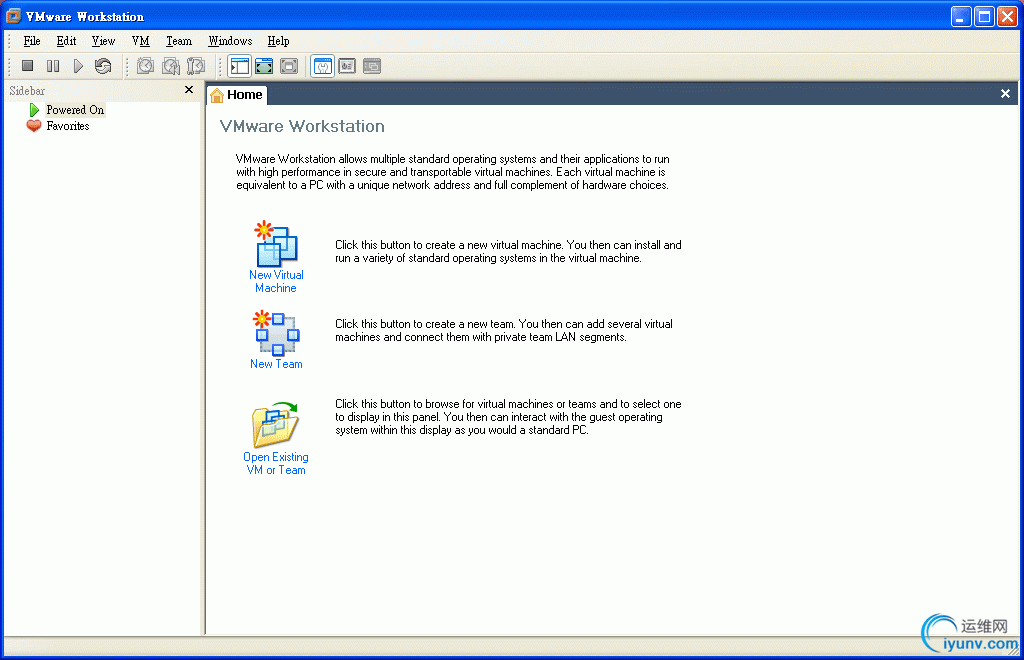Click the Revert to Snapshot toolbar icon
The image size is (1024, 660).
coord(170,66)
